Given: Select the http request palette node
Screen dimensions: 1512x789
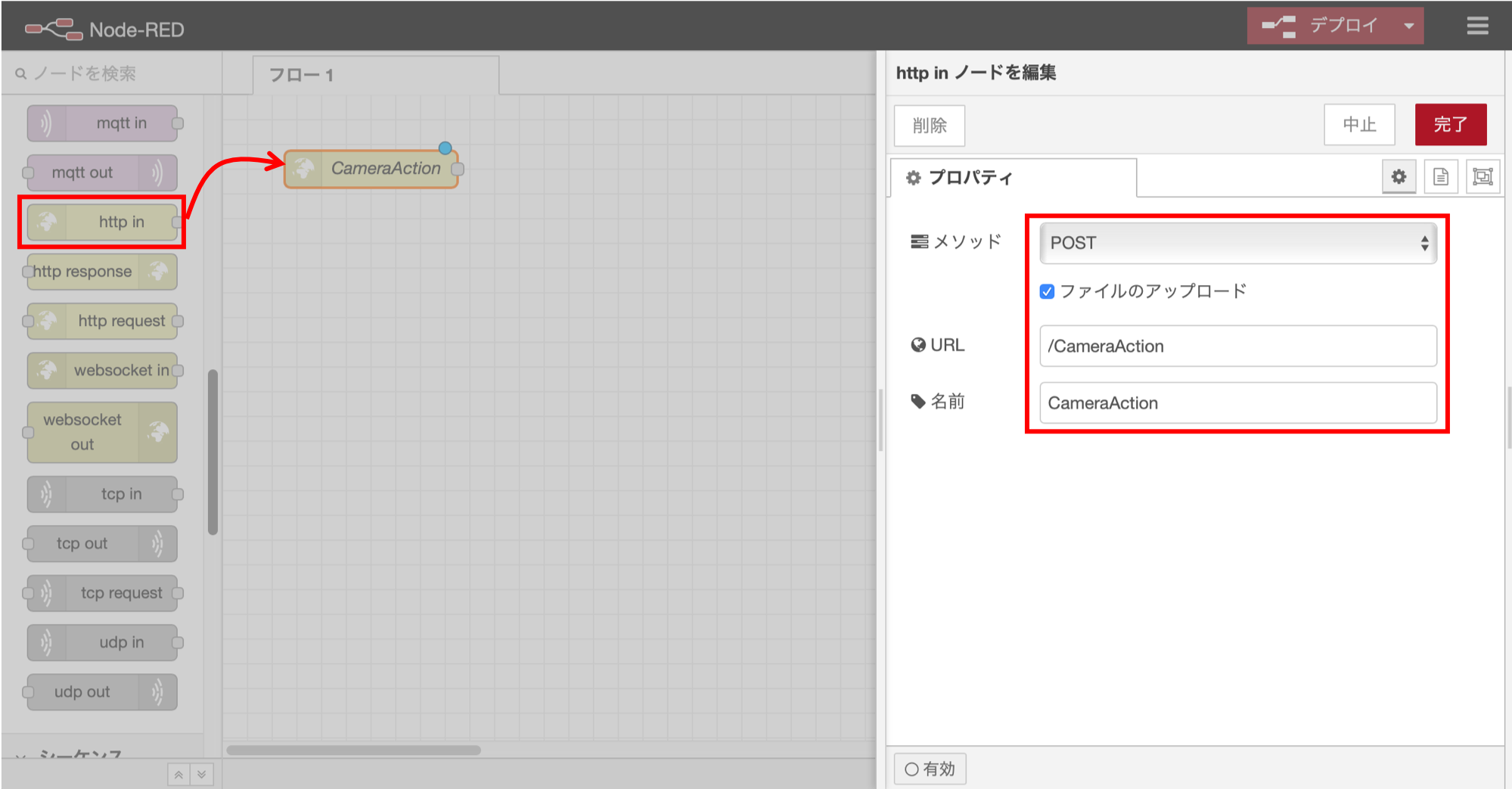Looking at the screenshot, I should pyautogui.click(x=102, y=321).
